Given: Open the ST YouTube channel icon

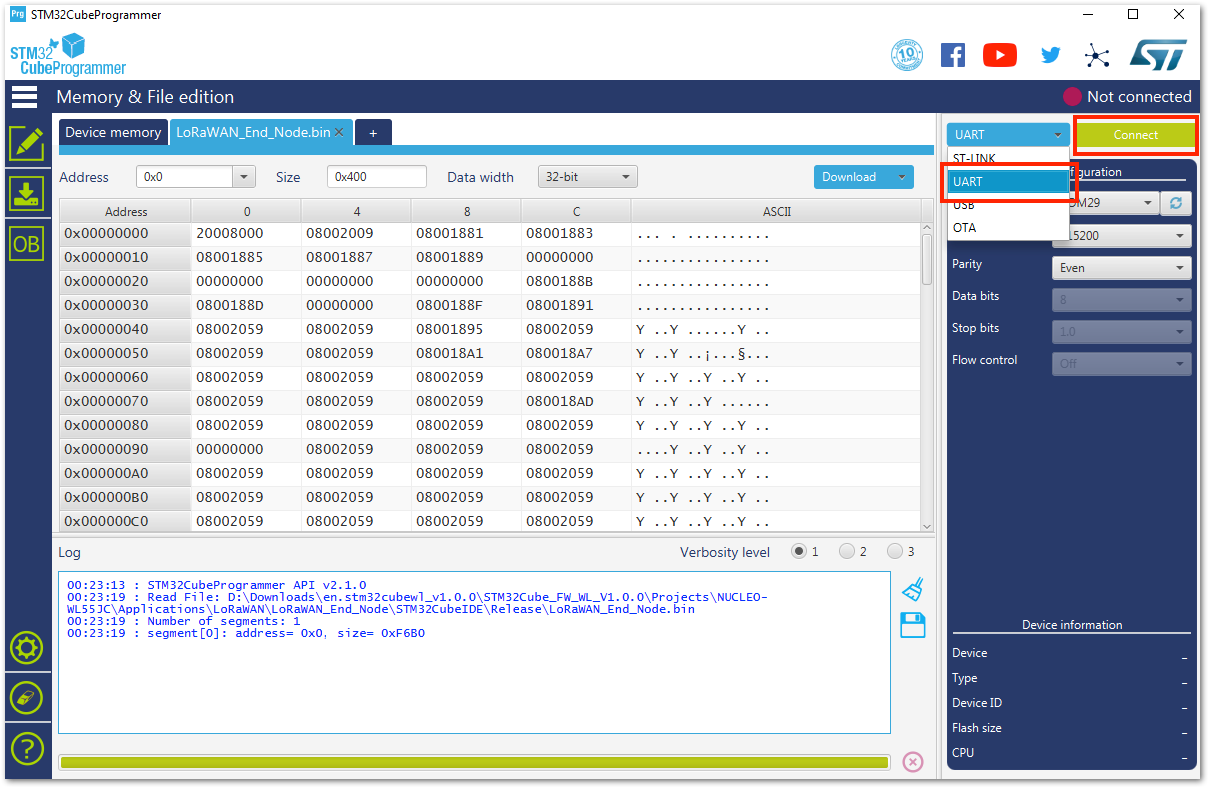Looking at the screenshot, I should coord(1000,55).
